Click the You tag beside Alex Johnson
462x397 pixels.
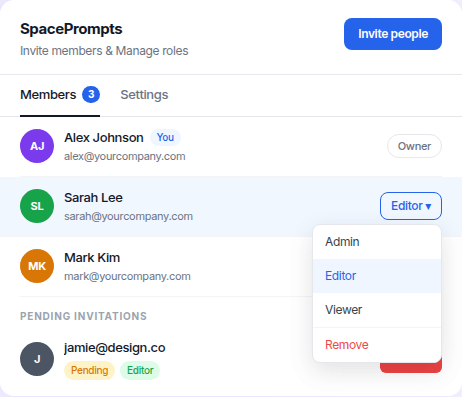coord(165,137)
